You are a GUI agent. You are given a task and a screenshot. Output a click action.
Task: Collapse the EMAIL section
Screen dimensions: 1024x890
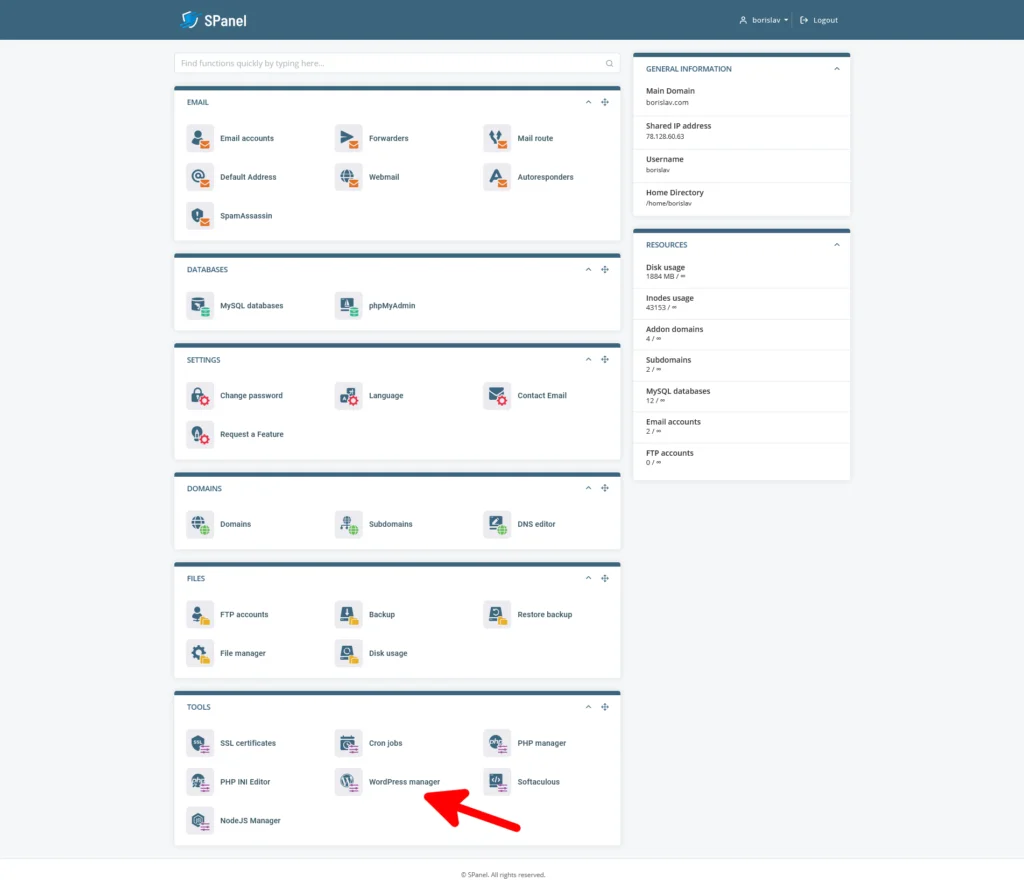[588, 102]
